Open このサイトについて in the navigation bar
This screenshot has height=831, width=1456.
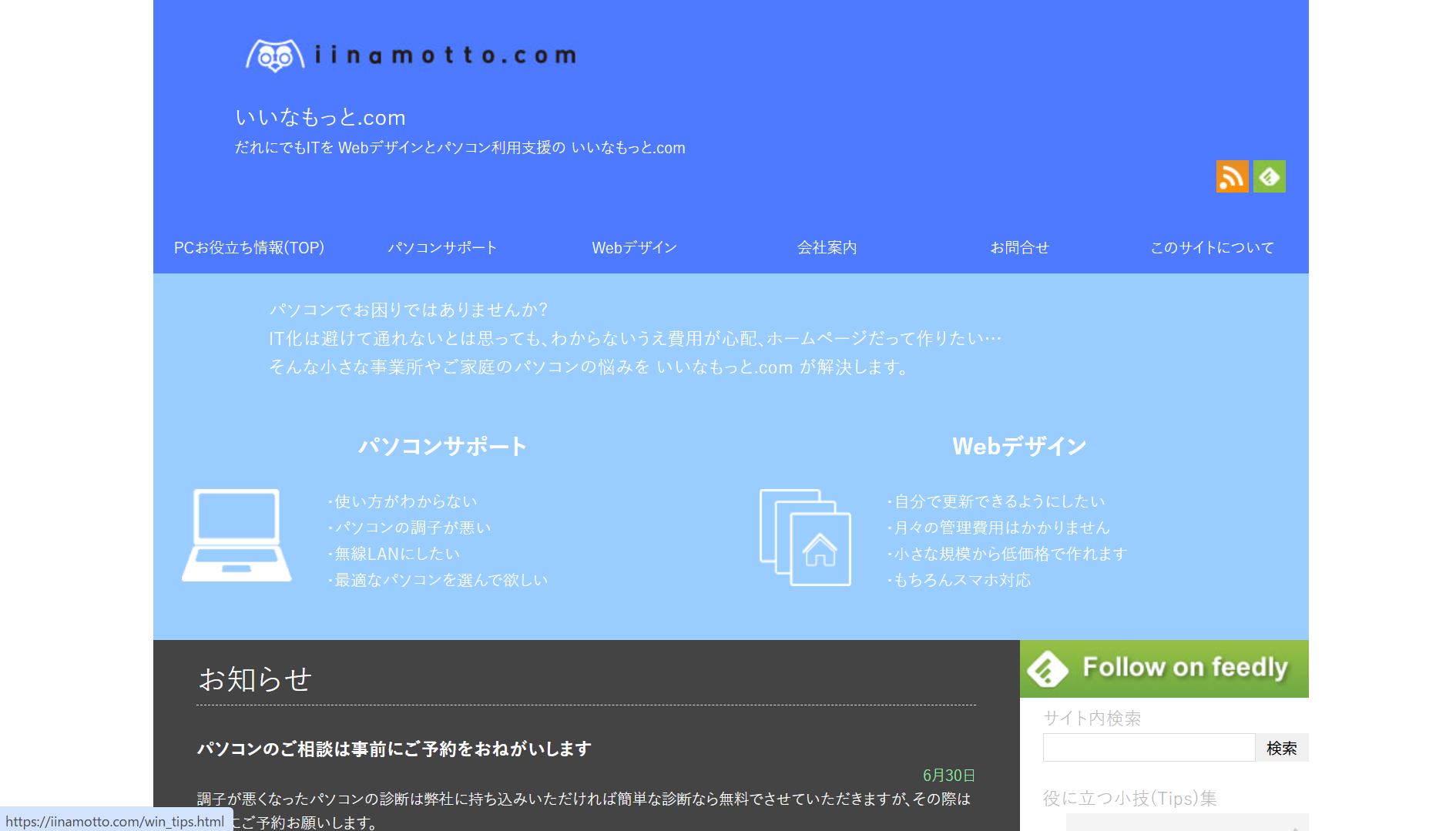pos(1212,247)
